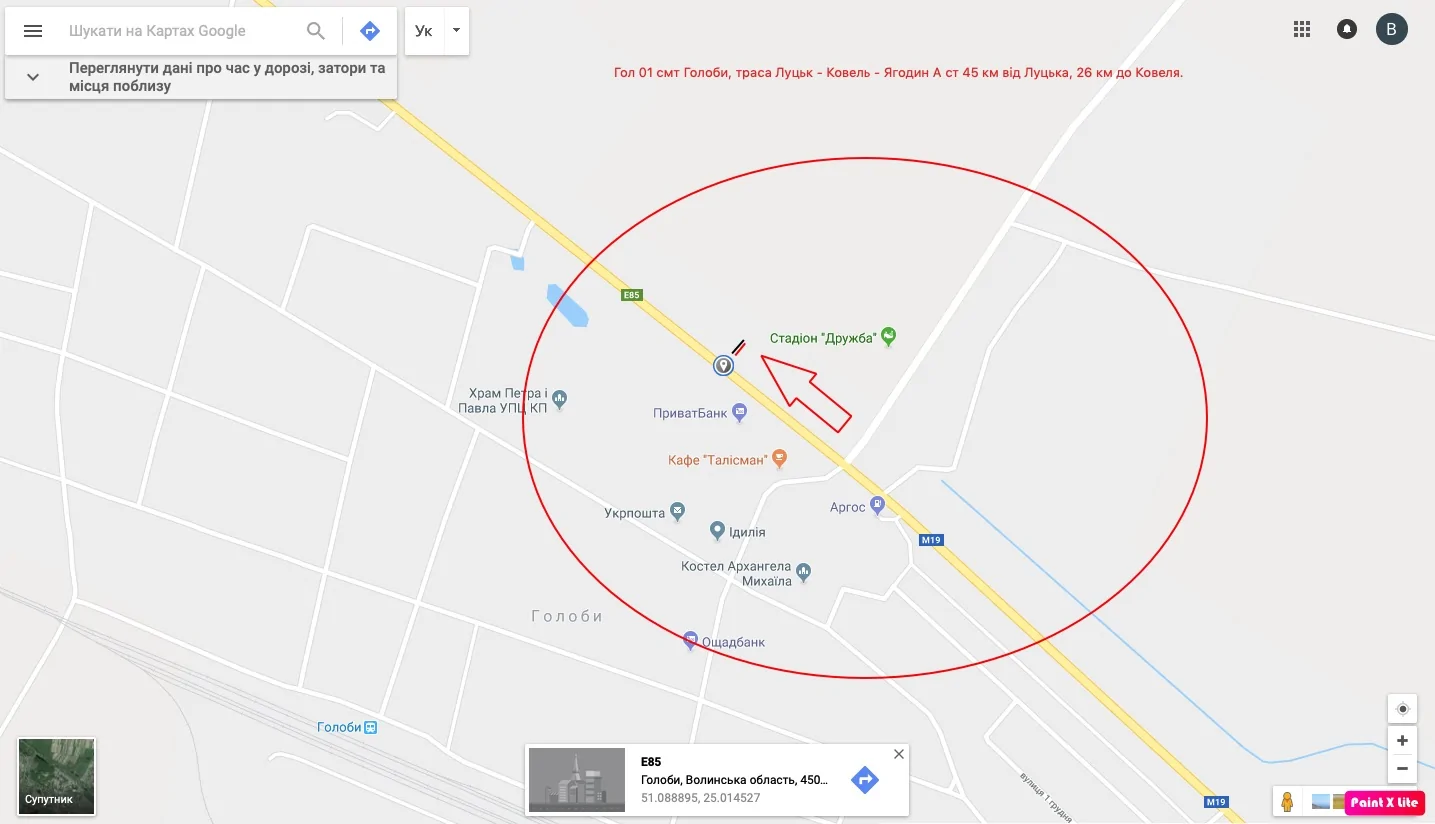Image resolution: width=1435 pixels, height=824 pixels.
Task: Open the Ук language dropdown arrow
Action: [x=456, y=31]
